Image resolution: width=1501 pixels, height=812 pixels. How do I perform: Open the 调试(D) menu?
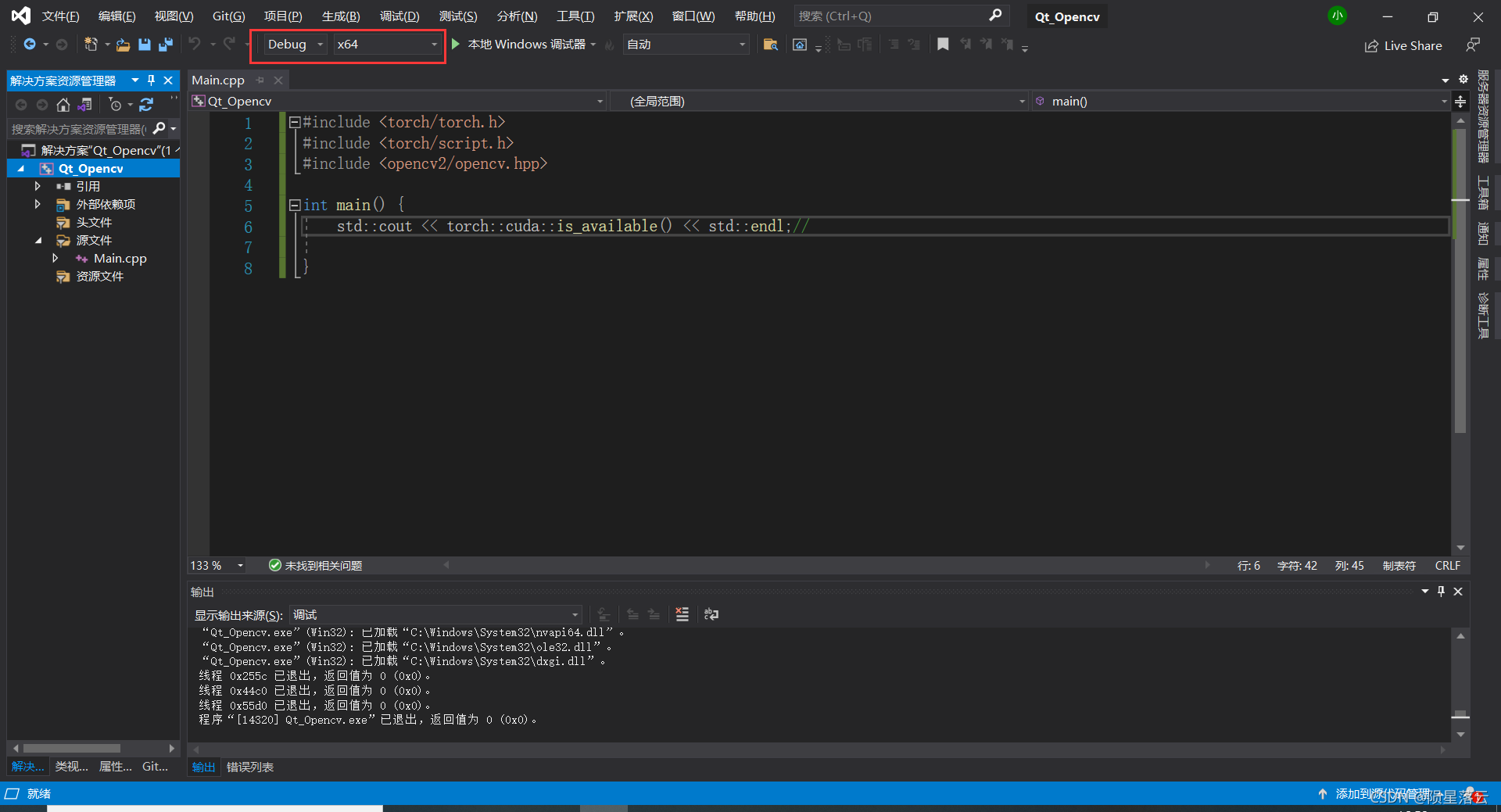399,16
